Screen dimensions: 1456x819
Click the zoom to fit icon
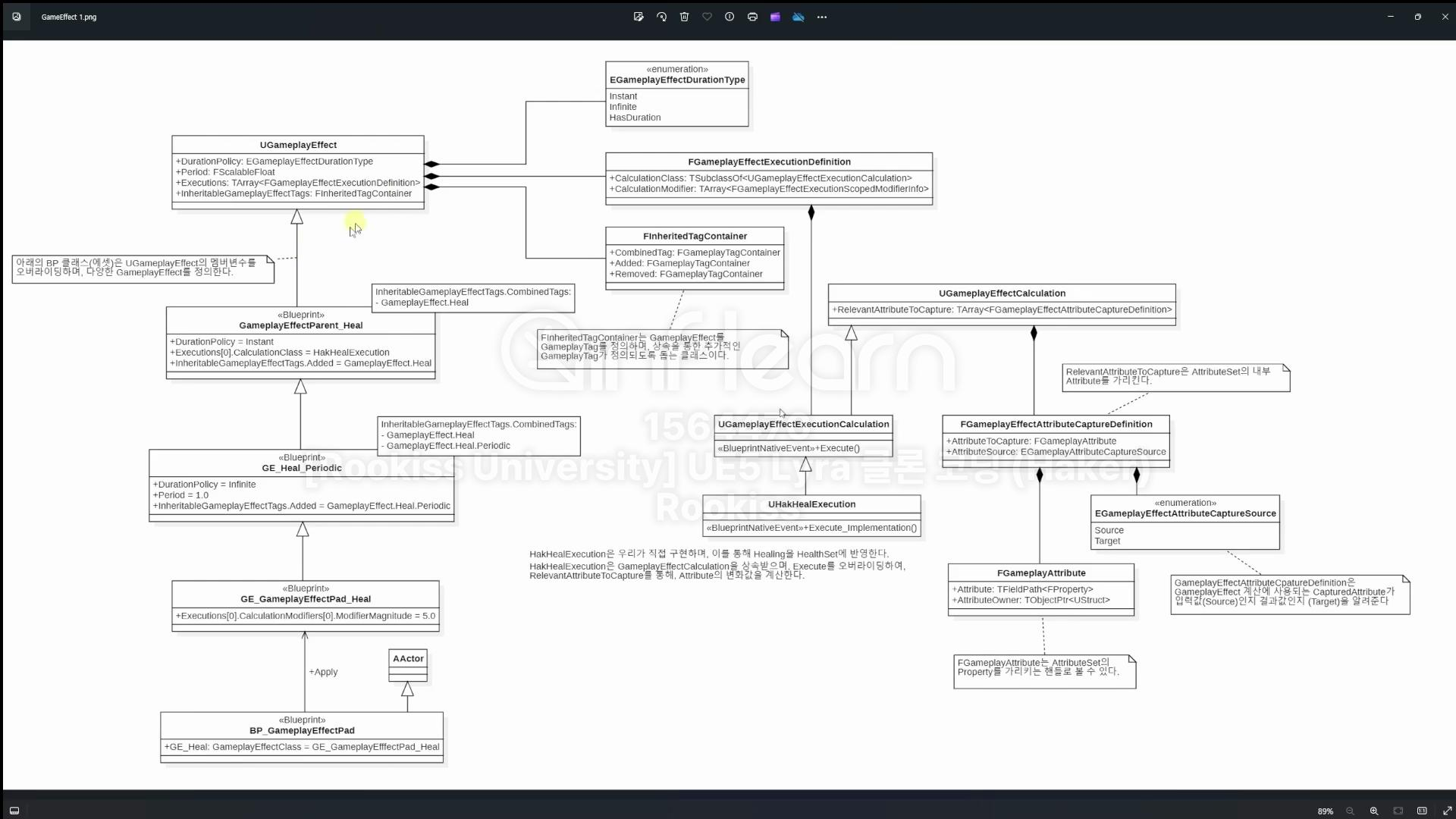pos(1398,811)
